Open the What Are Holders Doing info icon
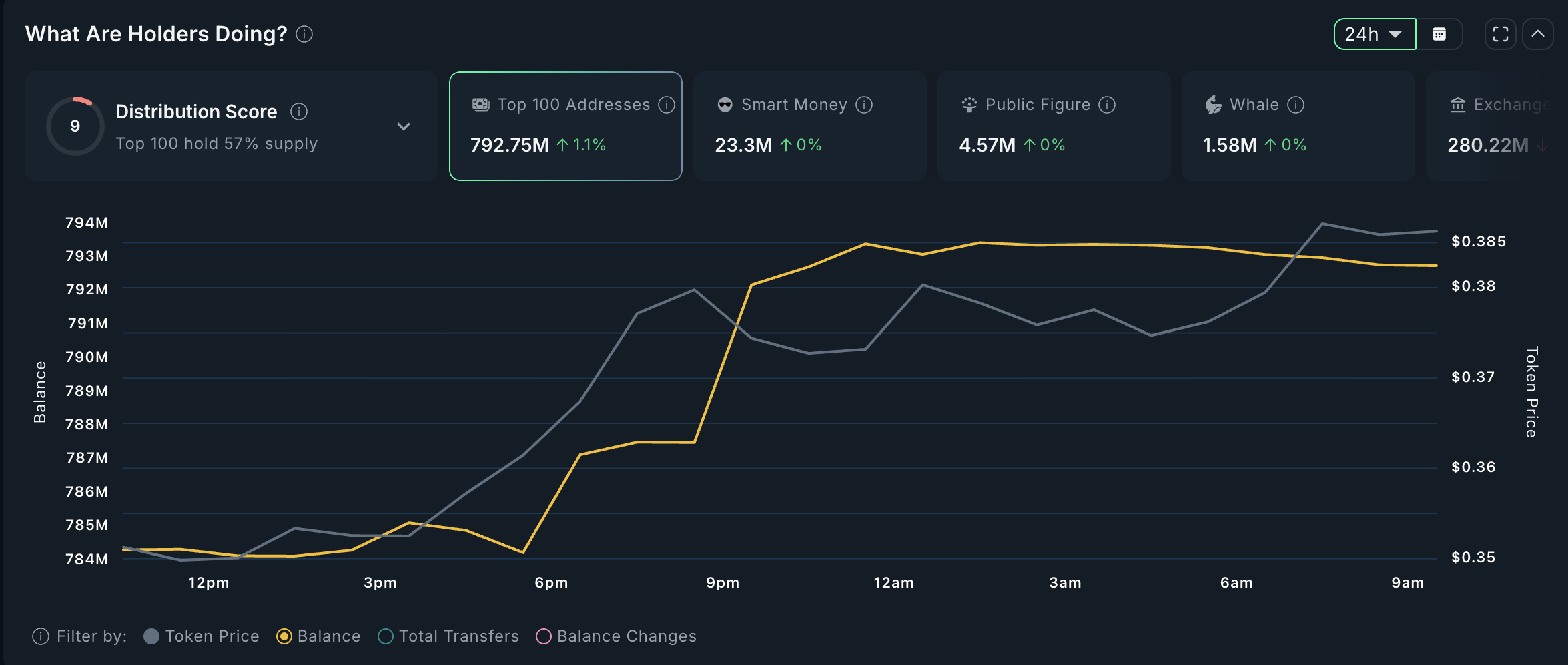The width and height of the screenshot is (1568, 665). [x=304, y=34]
